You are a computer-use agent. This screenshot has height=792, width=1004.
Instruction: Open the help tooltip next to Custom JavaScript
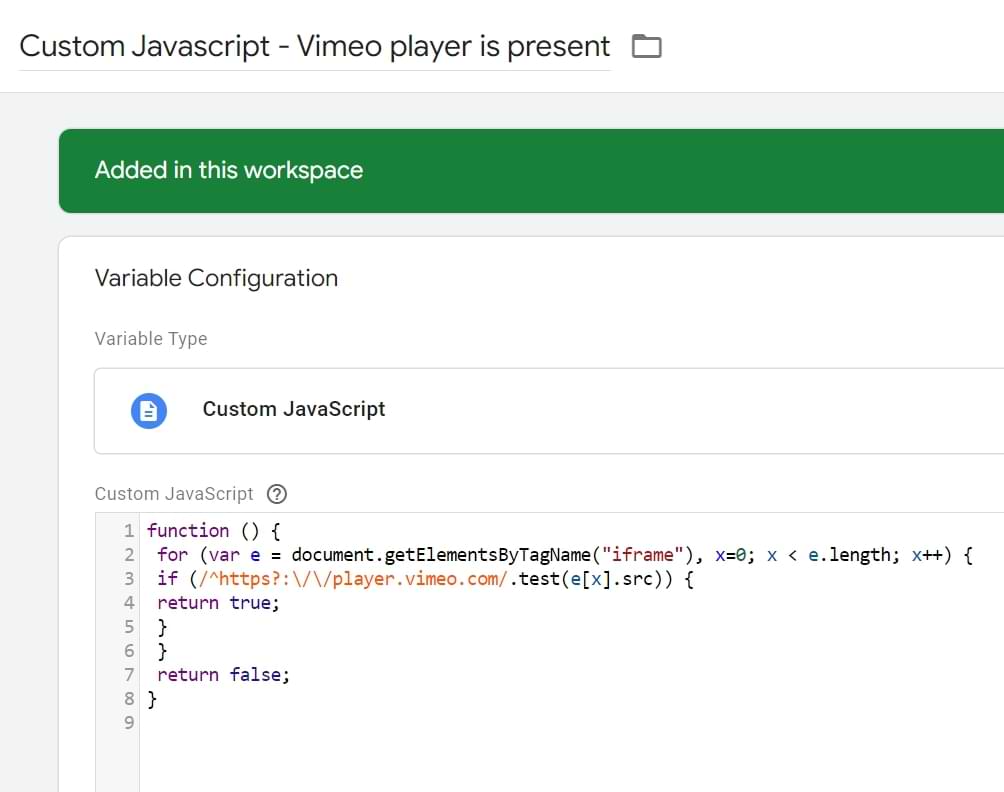pos(277,494)
